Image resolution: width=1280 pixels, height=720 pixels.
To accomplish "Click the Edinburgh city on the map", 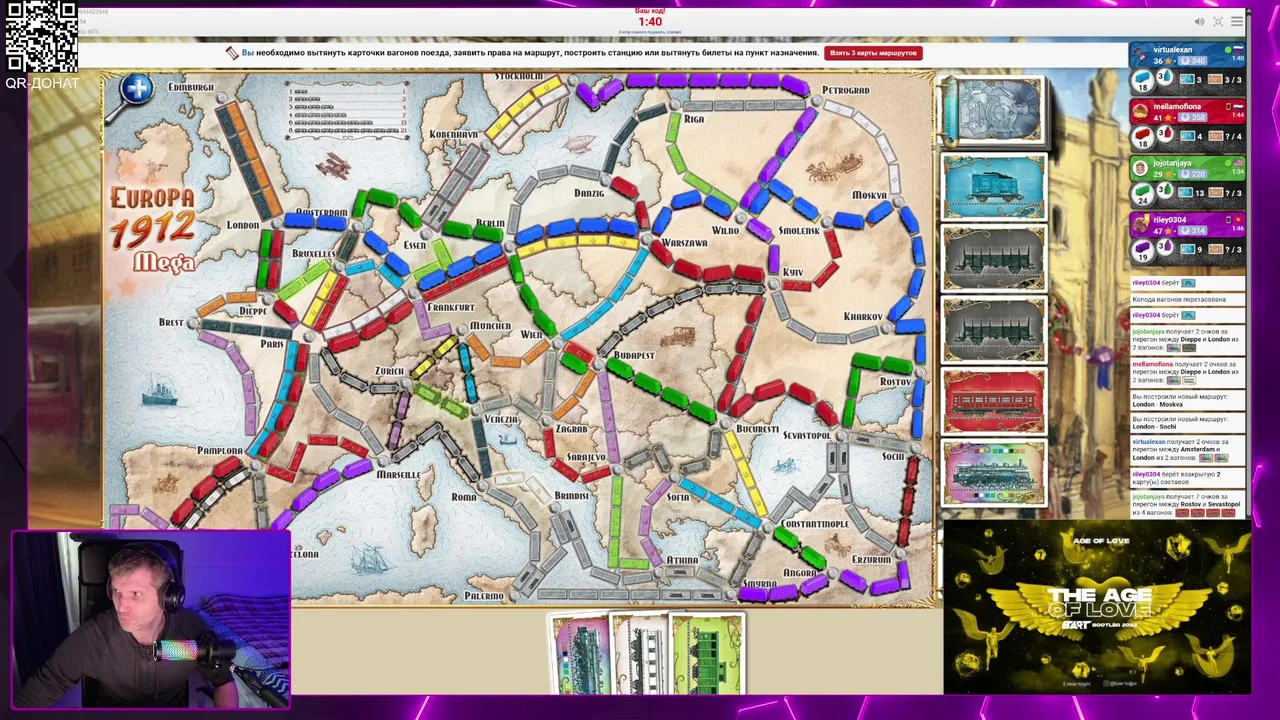I will tap(191, 87).
